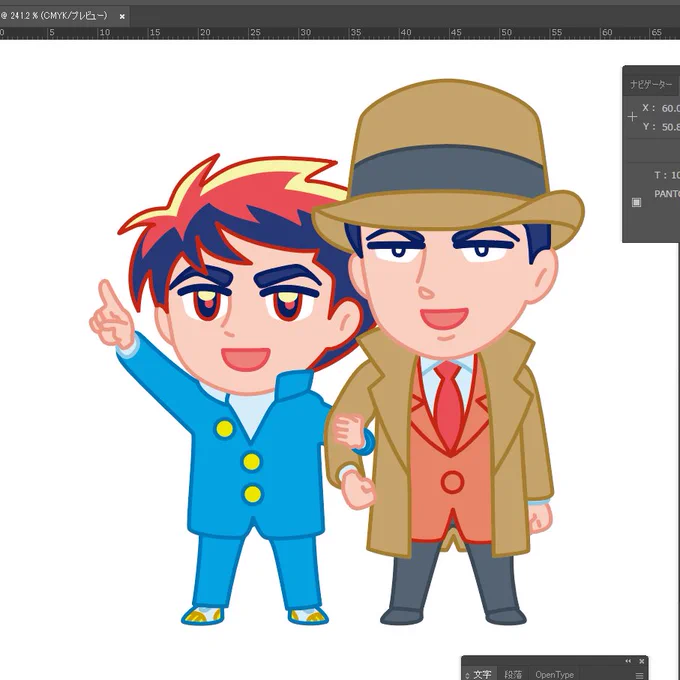Click the crosshair cursor-position icon in info panel
The width and height of the screenshot is (680, 680).
pos(632,117)
